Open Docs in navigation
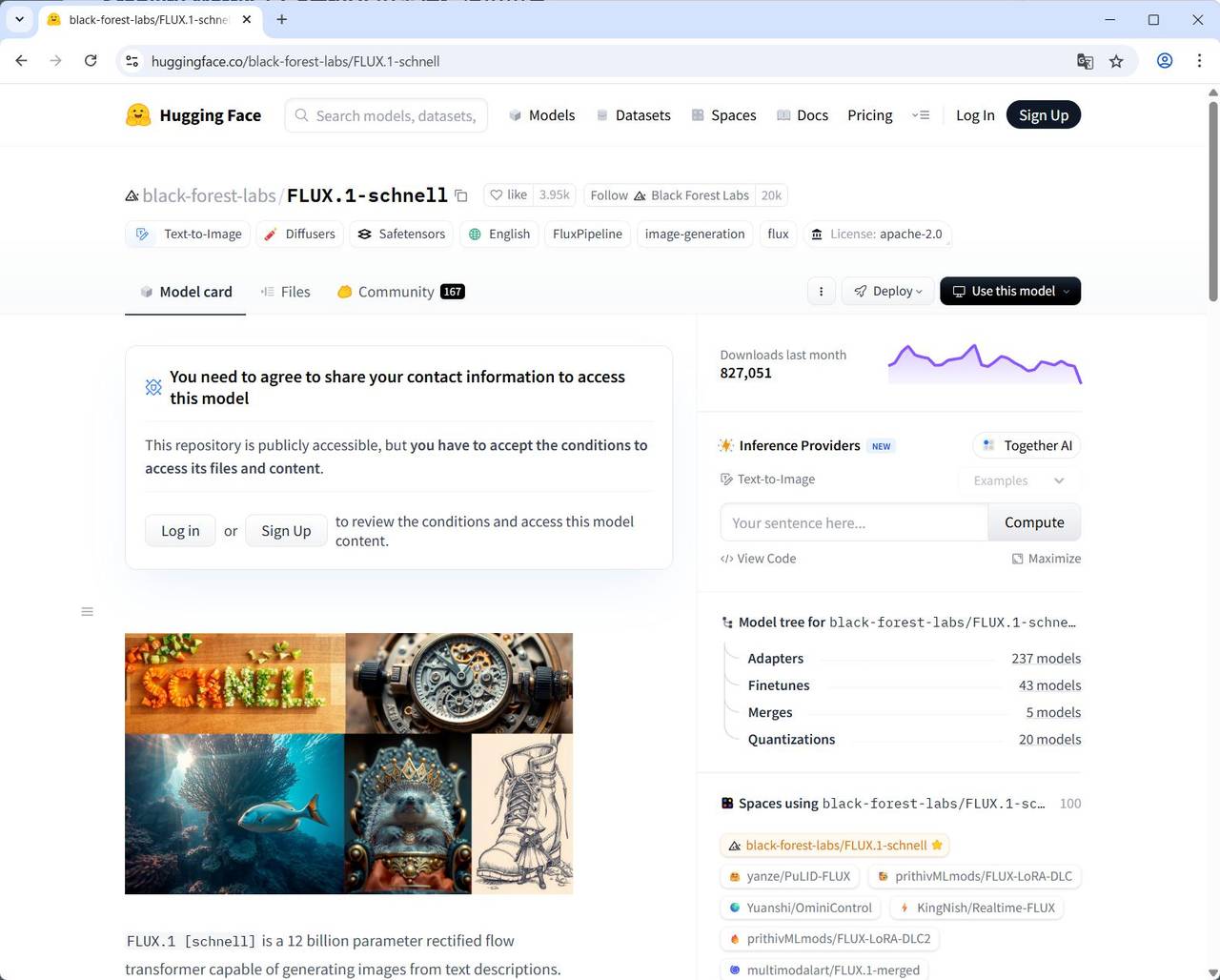The width and height of the screenshot is (1220, 980). point(802,115)
